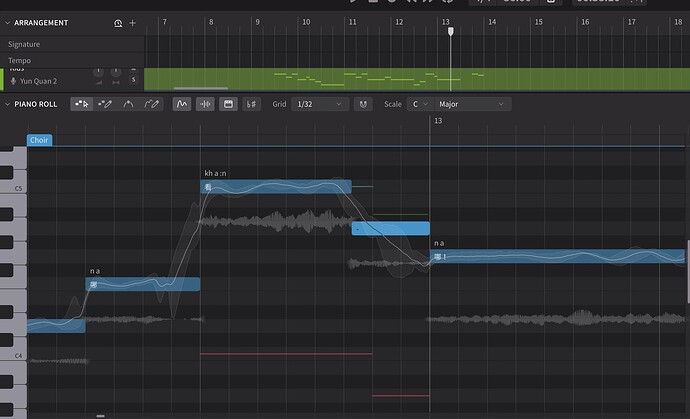Solo the Yun Quan 2 track
This screenshot has width=690, height=419.
[x=133, y=80]
